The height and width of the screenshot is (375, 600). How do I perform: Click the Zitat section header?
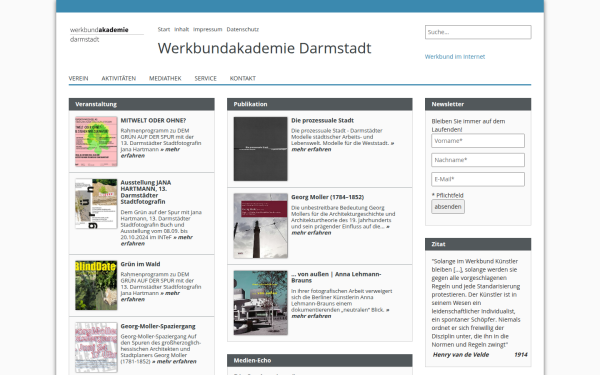tap(478, 244)
